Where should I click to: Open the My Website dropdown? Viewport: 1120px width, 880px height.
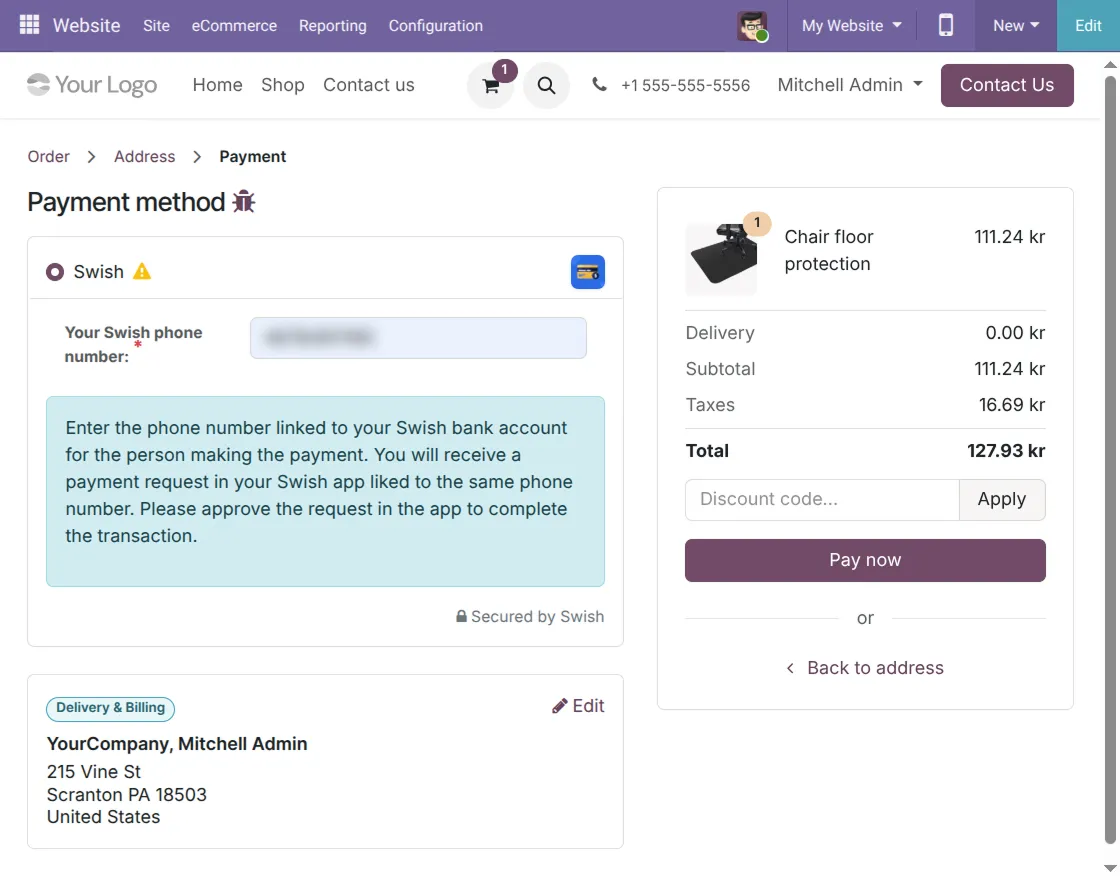click(x=851, y=26)
